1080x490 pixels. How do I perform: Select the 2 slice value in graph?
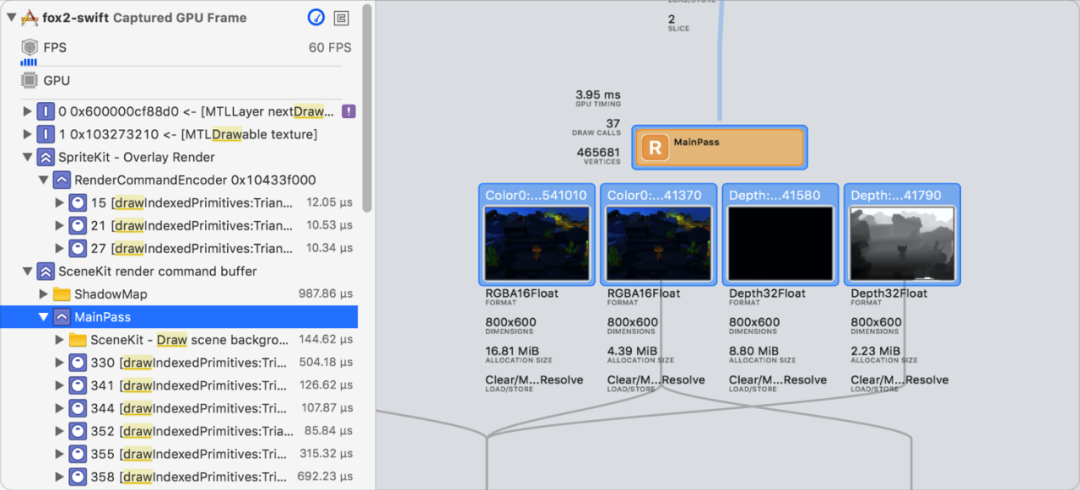coord(672,19)
